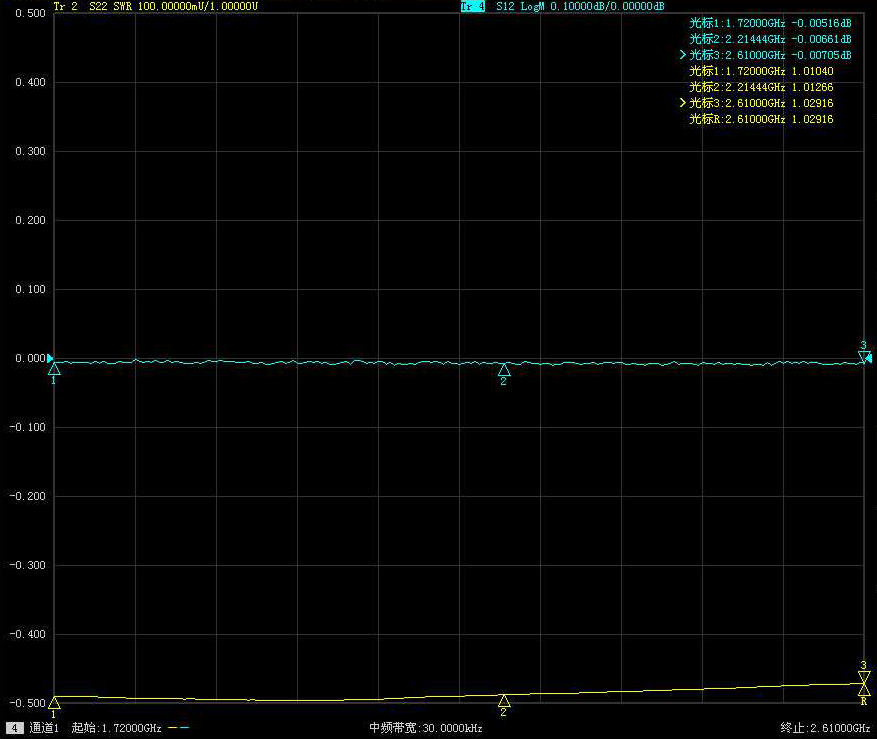
Task: Click yellow reference marker R readout line
Action: [761, 119]
